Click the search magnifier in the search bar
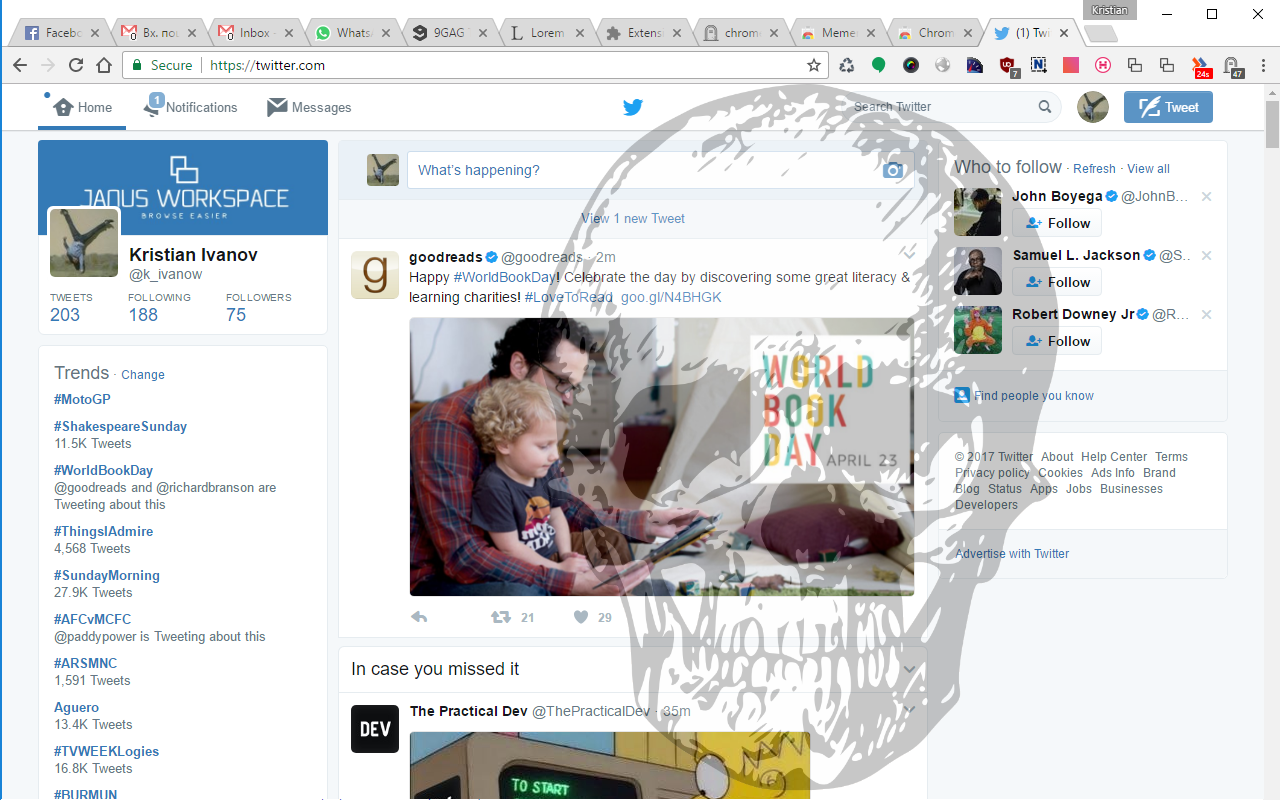The height and width of the screenshot is (800, 1280). 1045,107
